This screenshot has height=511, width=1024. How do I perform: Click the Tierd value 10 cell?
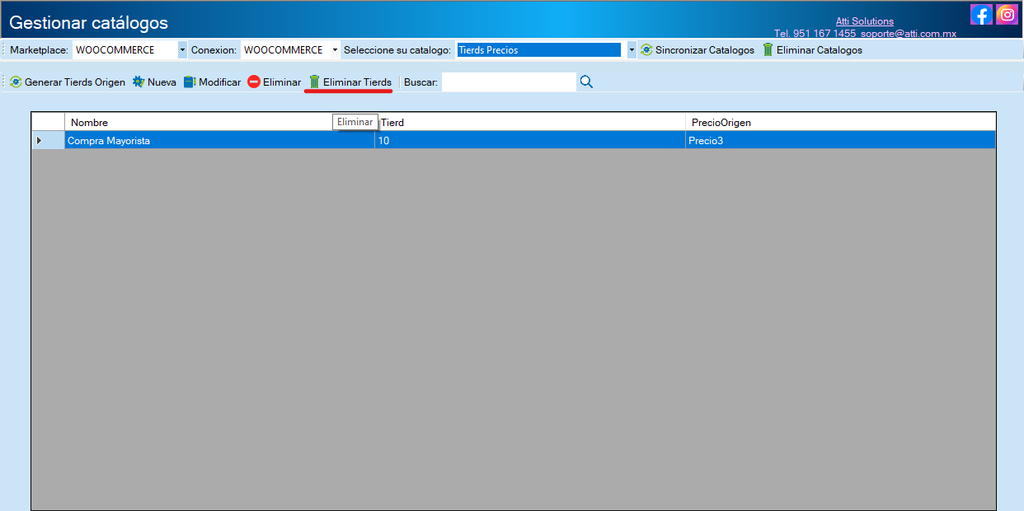(530, 140)
